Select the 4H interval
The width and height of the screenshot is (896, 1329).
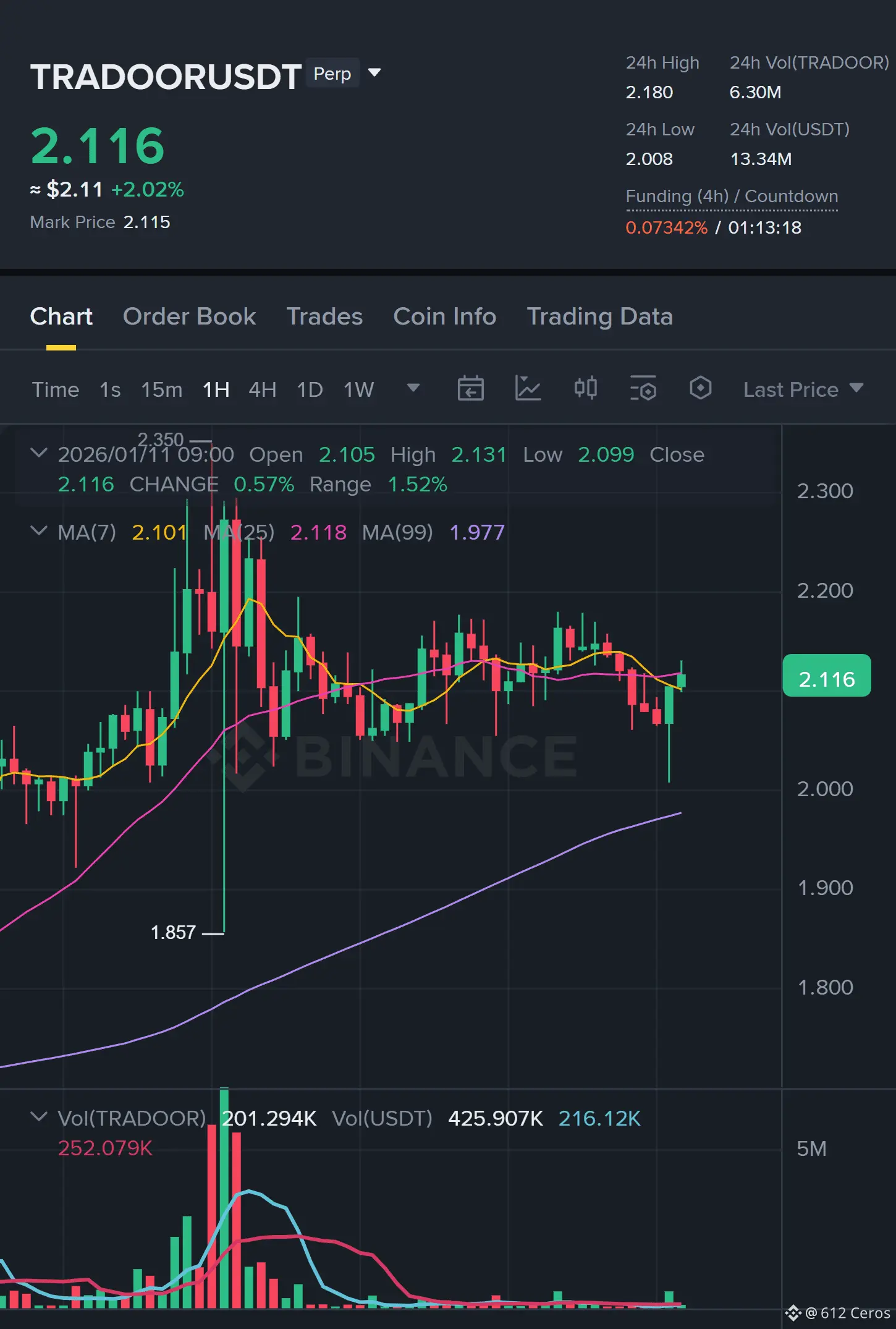[x=262, y=389]
